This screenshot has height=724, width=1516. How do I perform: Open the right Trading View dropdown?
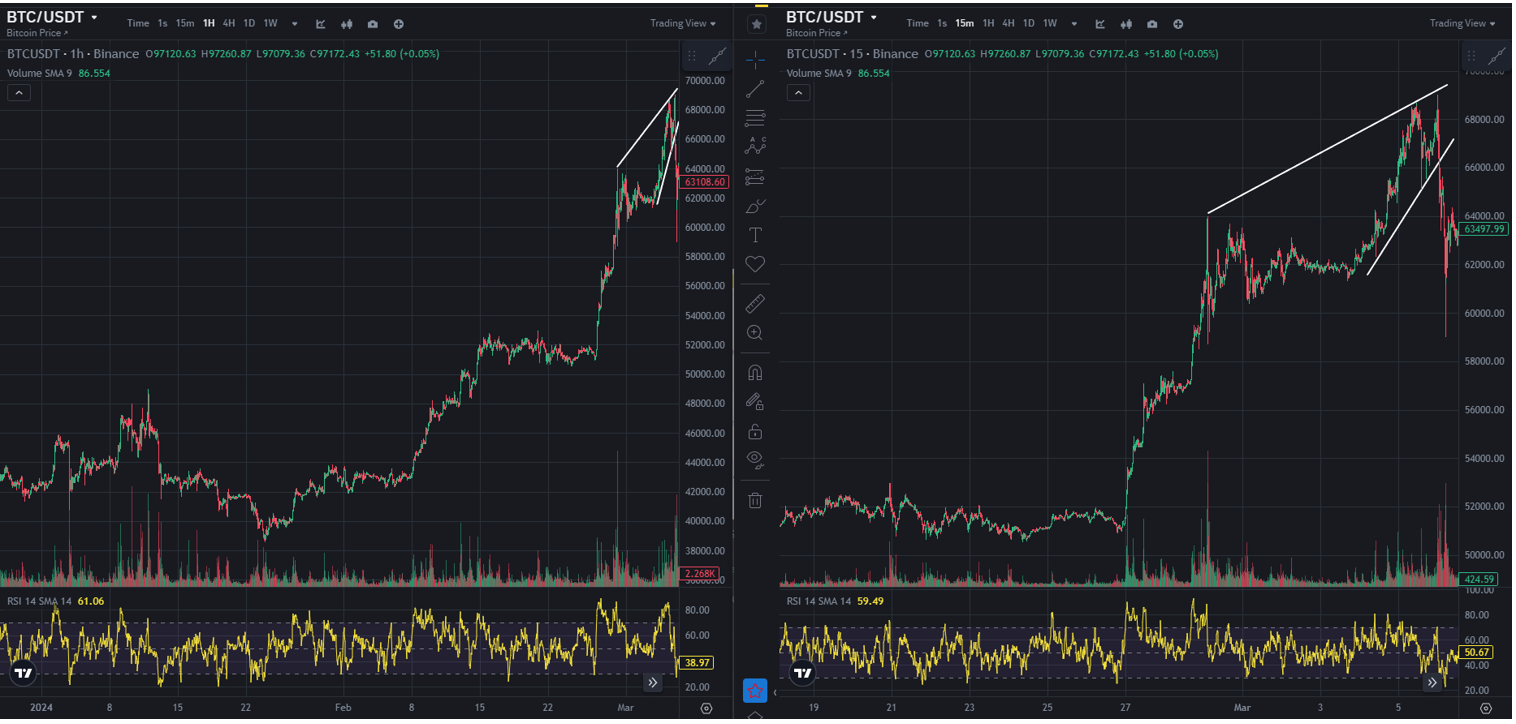[1462, 23]
